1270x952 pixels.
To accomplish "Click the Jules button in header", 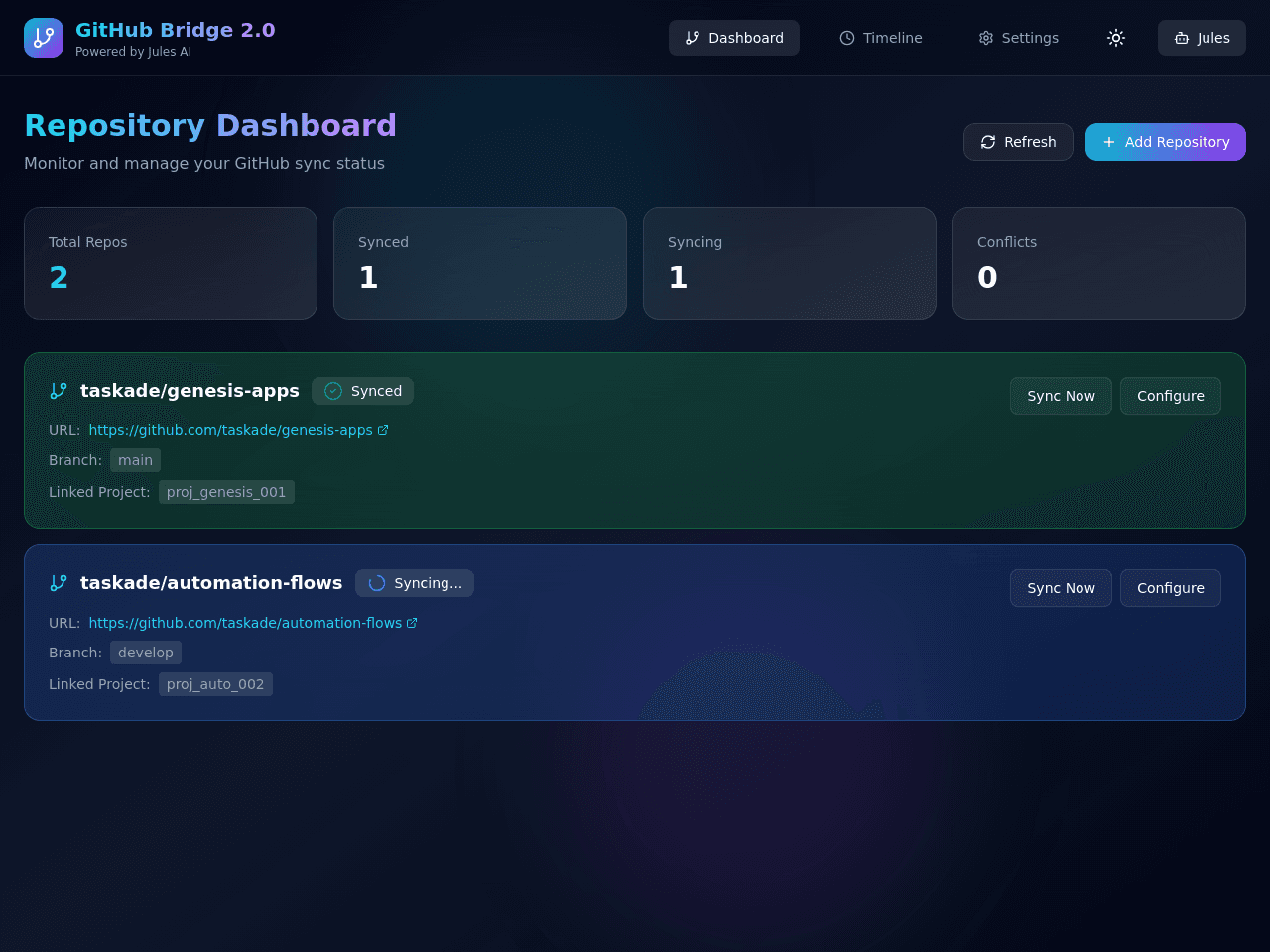I will click(1202, 38).
